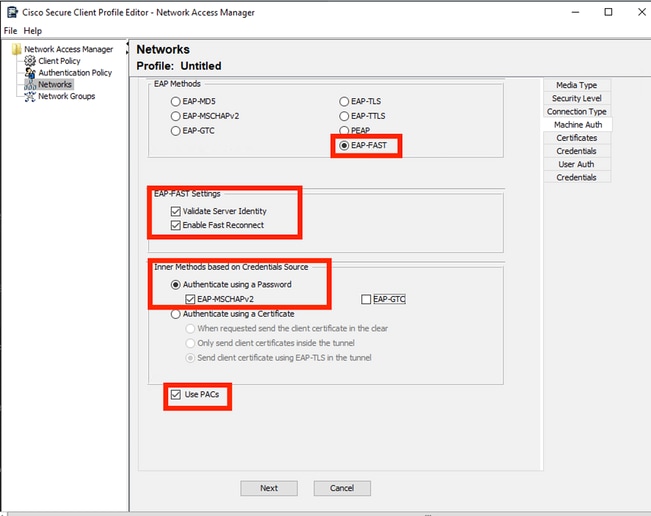Screen dimensions: 651x516
Task: Switch to the Security Level tab
Action: pyautogui.click(x=577, y=98)
